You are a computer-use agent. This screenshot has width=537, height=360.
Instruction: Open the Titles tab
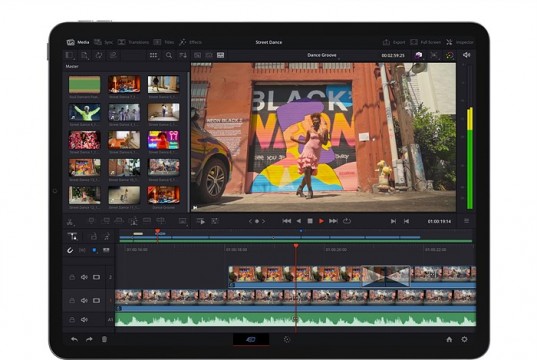pyautogui.click(x=164, y=42)
